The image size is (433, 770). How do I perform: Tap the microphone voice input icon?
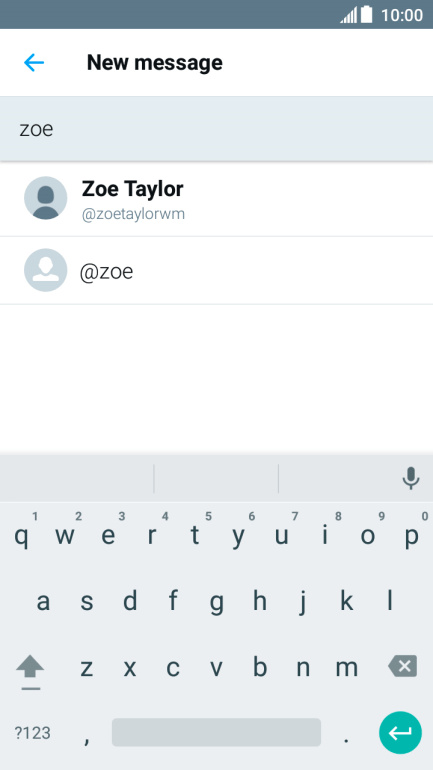tap(410, 478)
